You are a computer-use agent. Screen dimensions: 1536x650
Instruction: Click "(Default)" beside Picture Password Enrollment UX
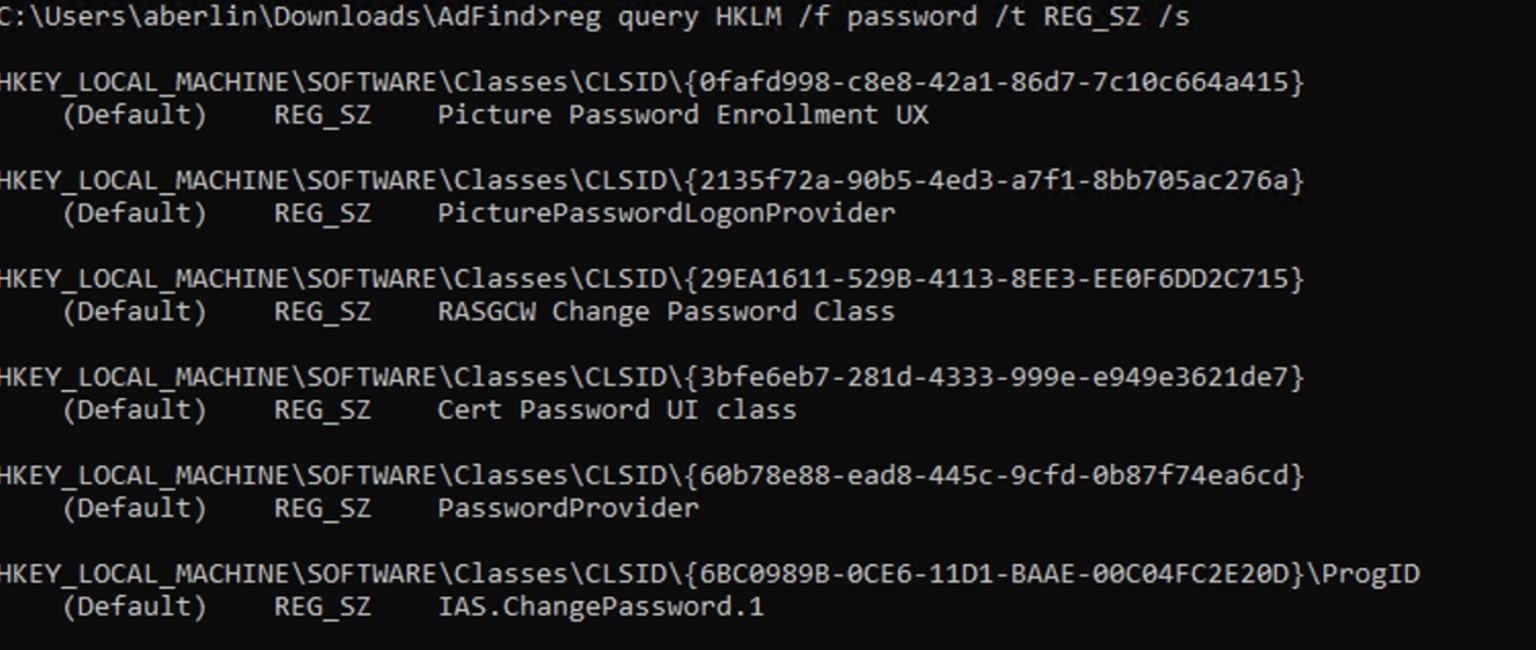pos(134,115)
